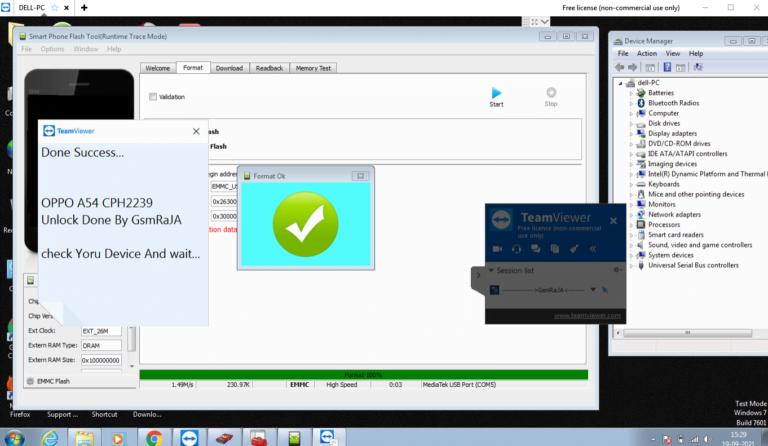768x446 pixels.
Task: Click the network signal icon in system tray
Action: pos(694,439)
